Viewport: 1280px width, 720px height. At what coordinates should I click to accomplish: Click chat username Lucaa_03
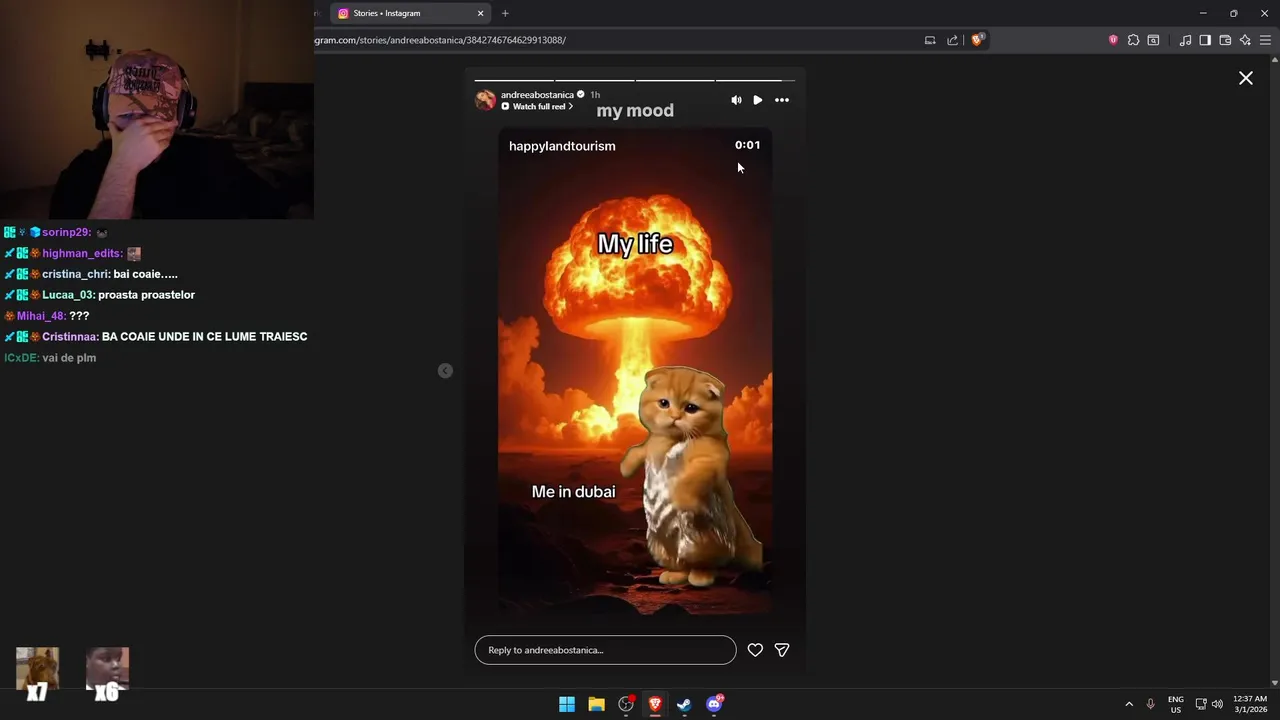click(x=68, y=295)
